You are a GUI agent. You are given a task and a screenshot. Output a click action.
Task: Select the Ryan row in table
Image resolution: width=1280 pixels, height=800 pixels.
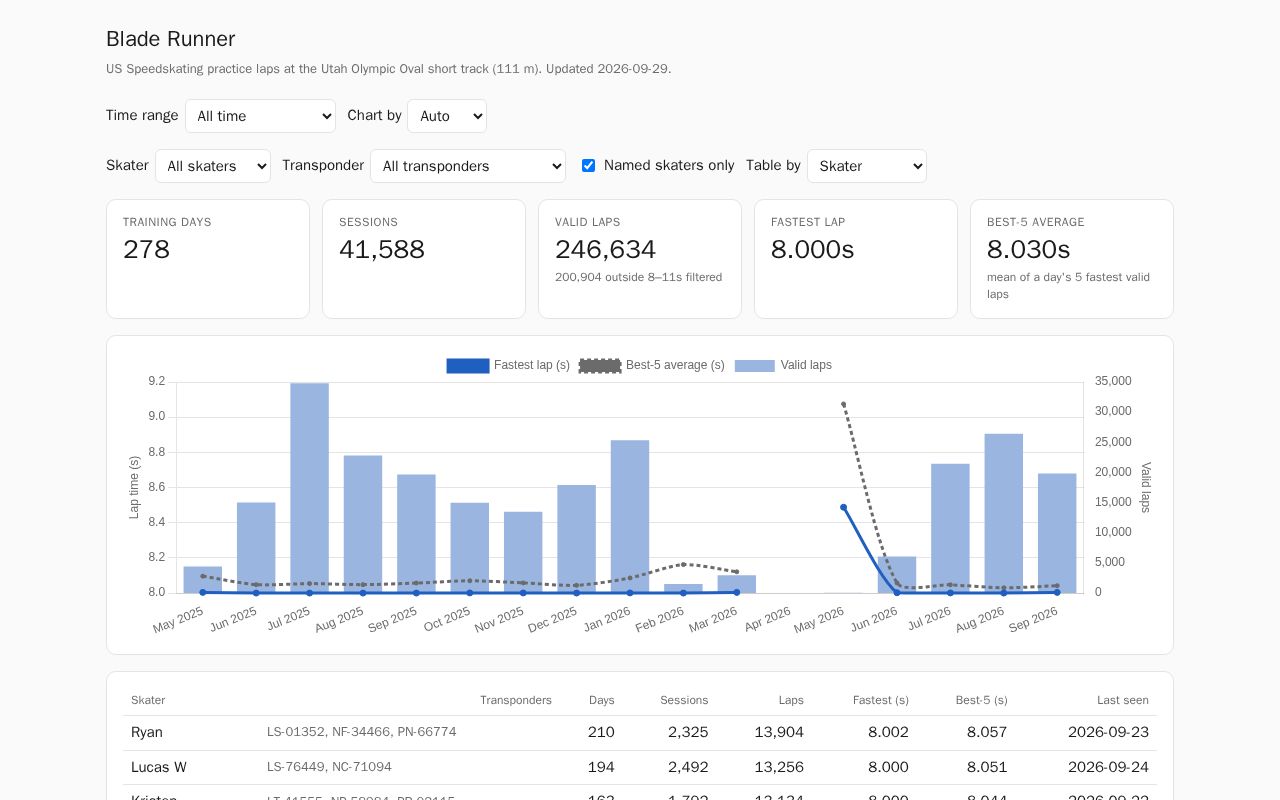pyautogui.click(x=640, y=733)
